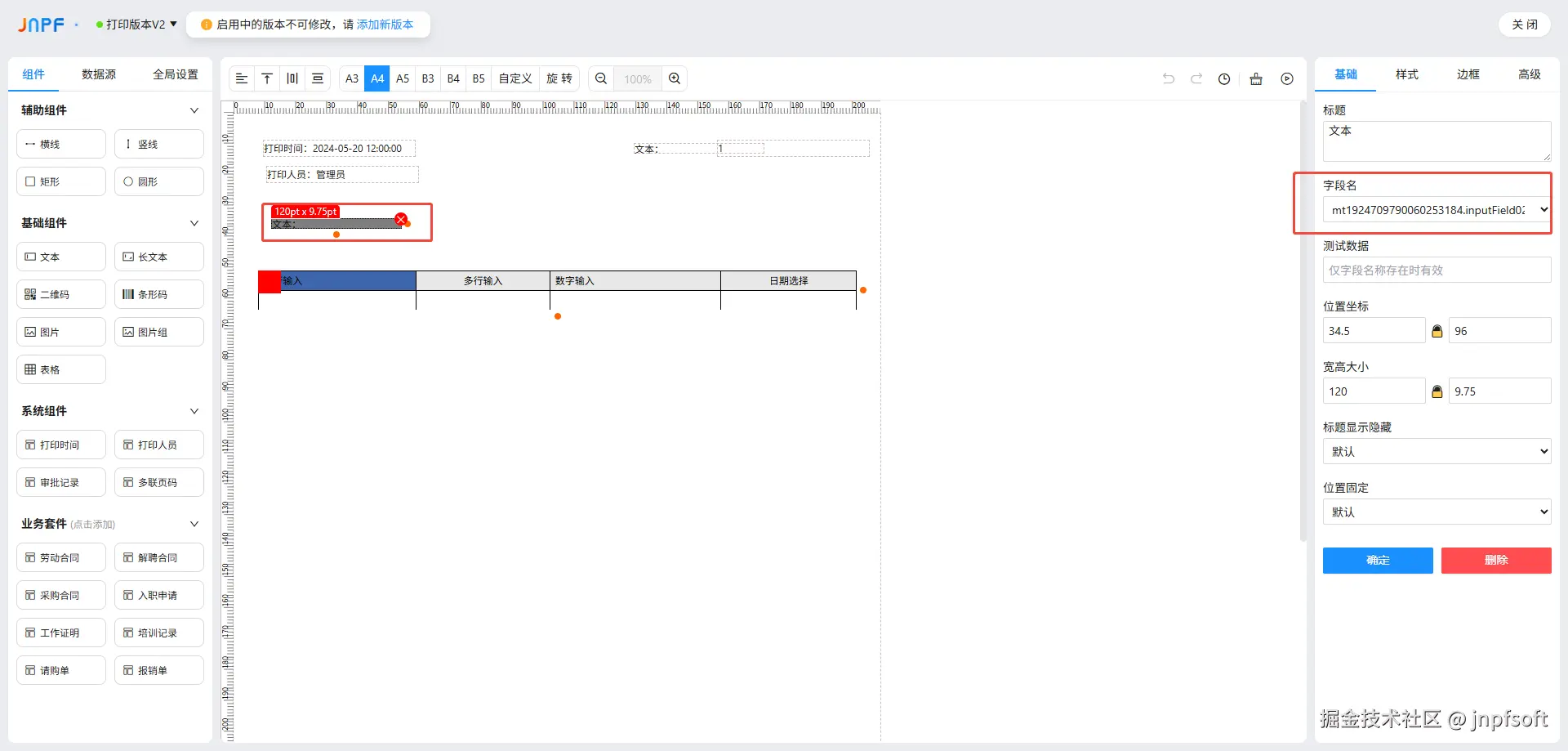Collapse the 系统组件 section
This screenshot has width=1568, height=751.
(x=194, y=411)
